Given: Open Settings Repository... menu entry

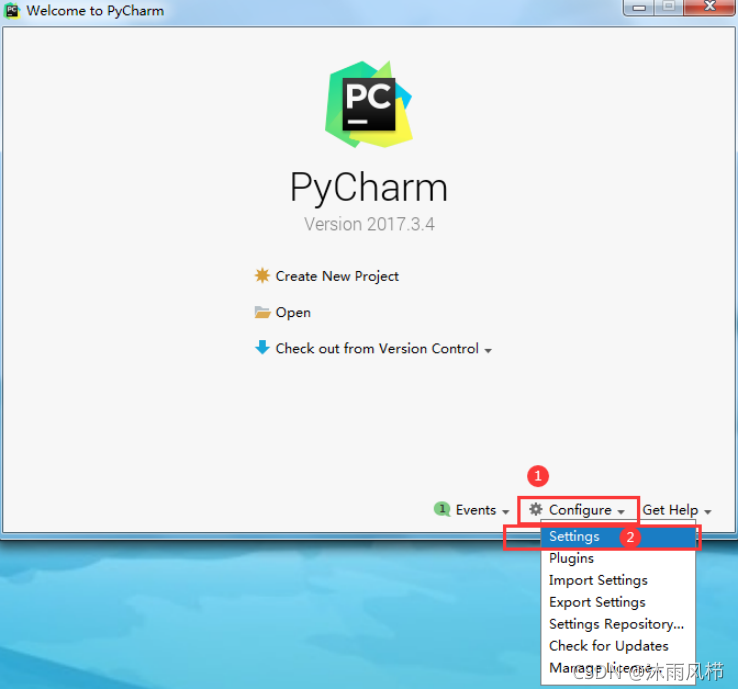Looking at the screenshot, I should tap(618, 624).
